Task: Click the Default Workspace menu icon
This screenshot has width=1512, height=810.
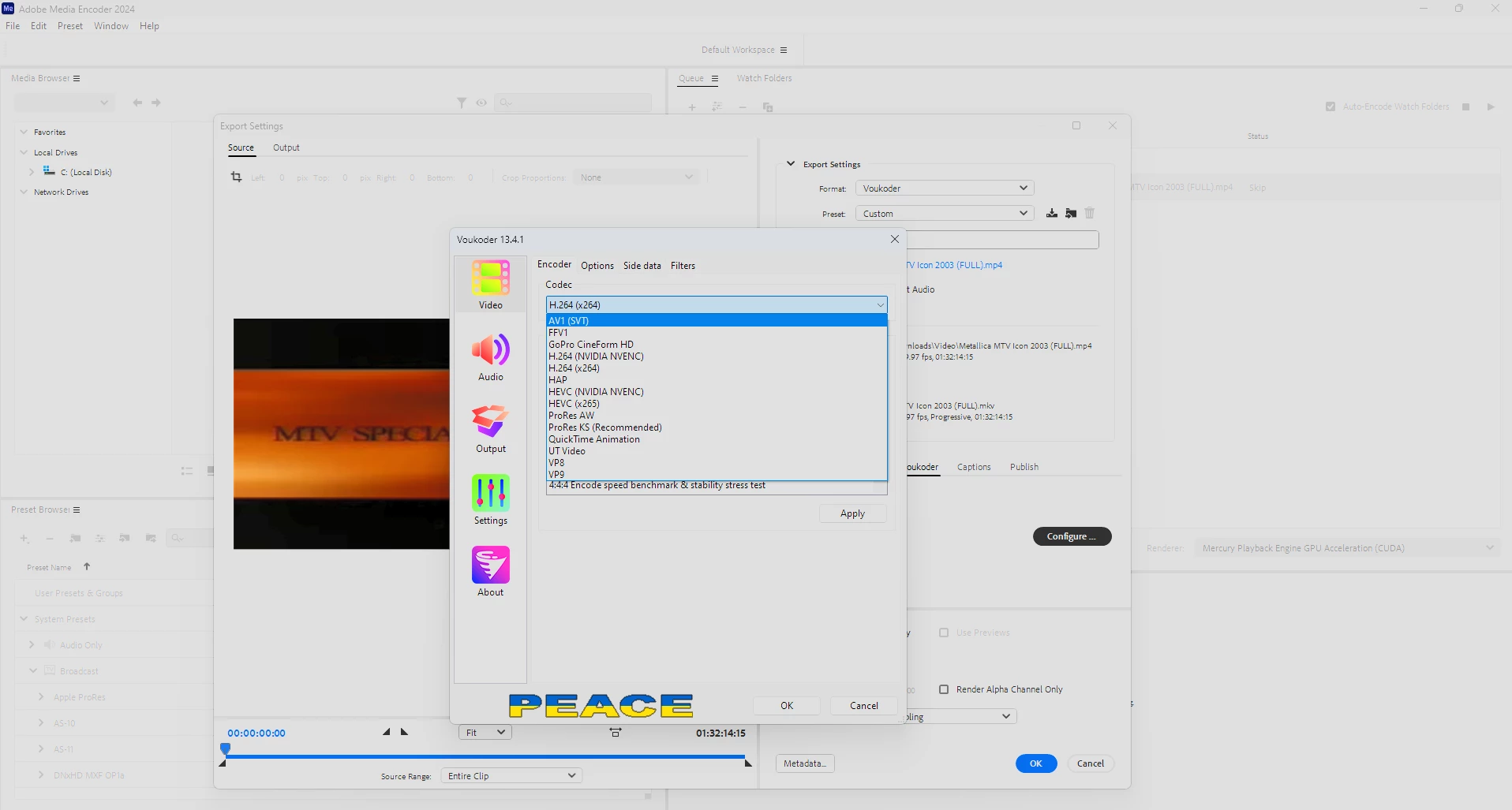Action: coord(784,50)
